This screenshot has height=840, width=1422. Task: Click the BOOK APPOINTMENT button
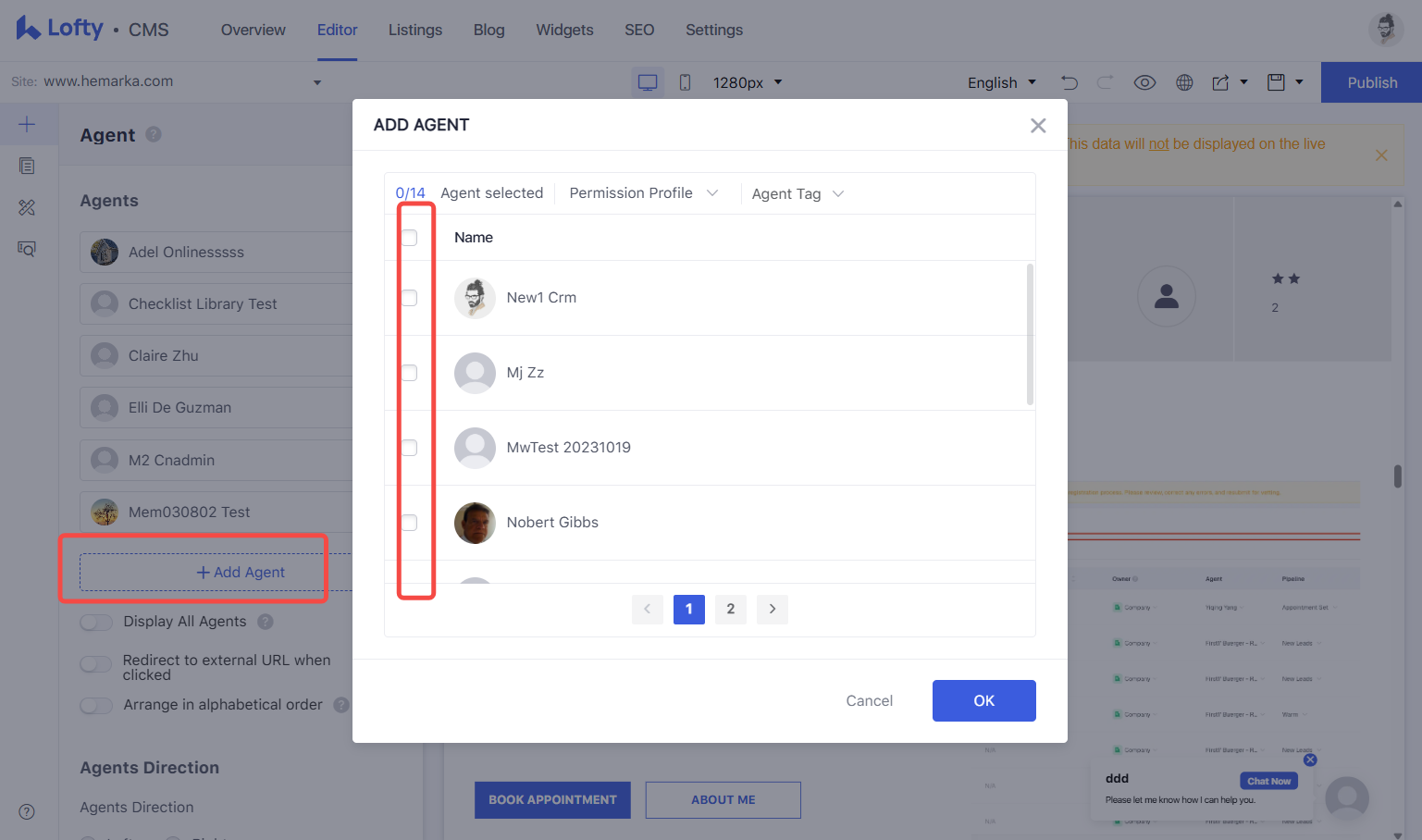[552, 799]
